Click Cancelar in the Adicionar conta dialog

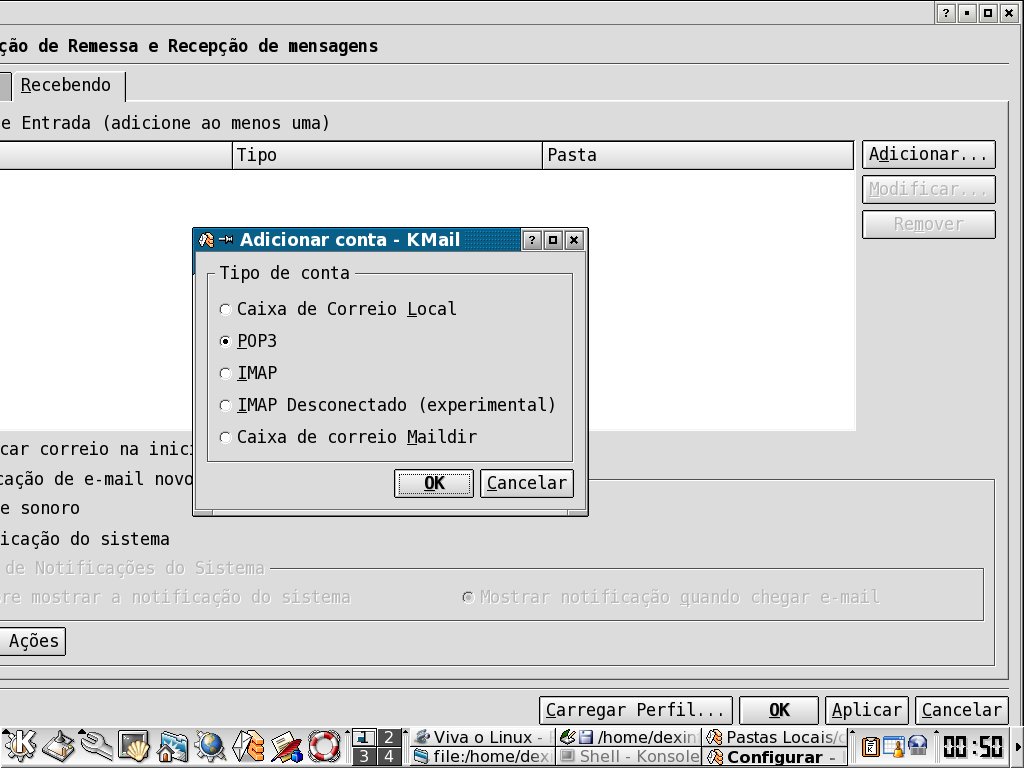[x=527, y=483]
